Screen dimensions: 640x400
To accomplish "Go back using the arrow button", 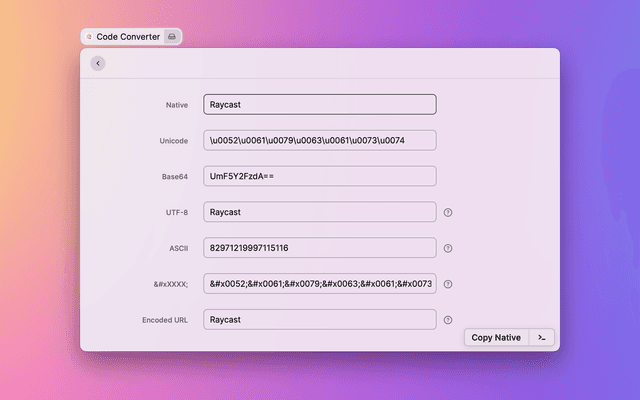I will click(97, 63).
